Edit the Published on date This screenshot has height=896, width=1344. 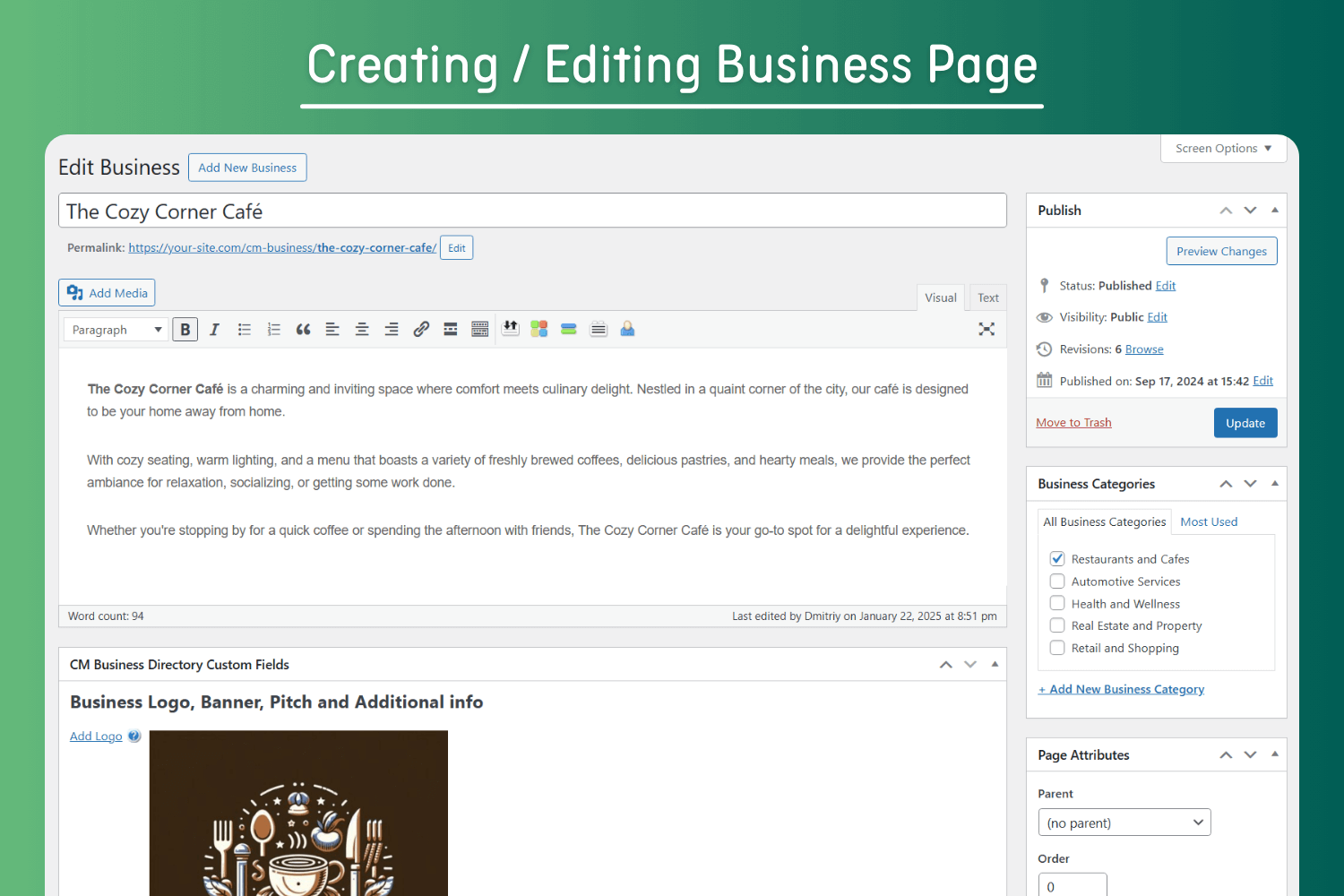(x=1263, y=381)
